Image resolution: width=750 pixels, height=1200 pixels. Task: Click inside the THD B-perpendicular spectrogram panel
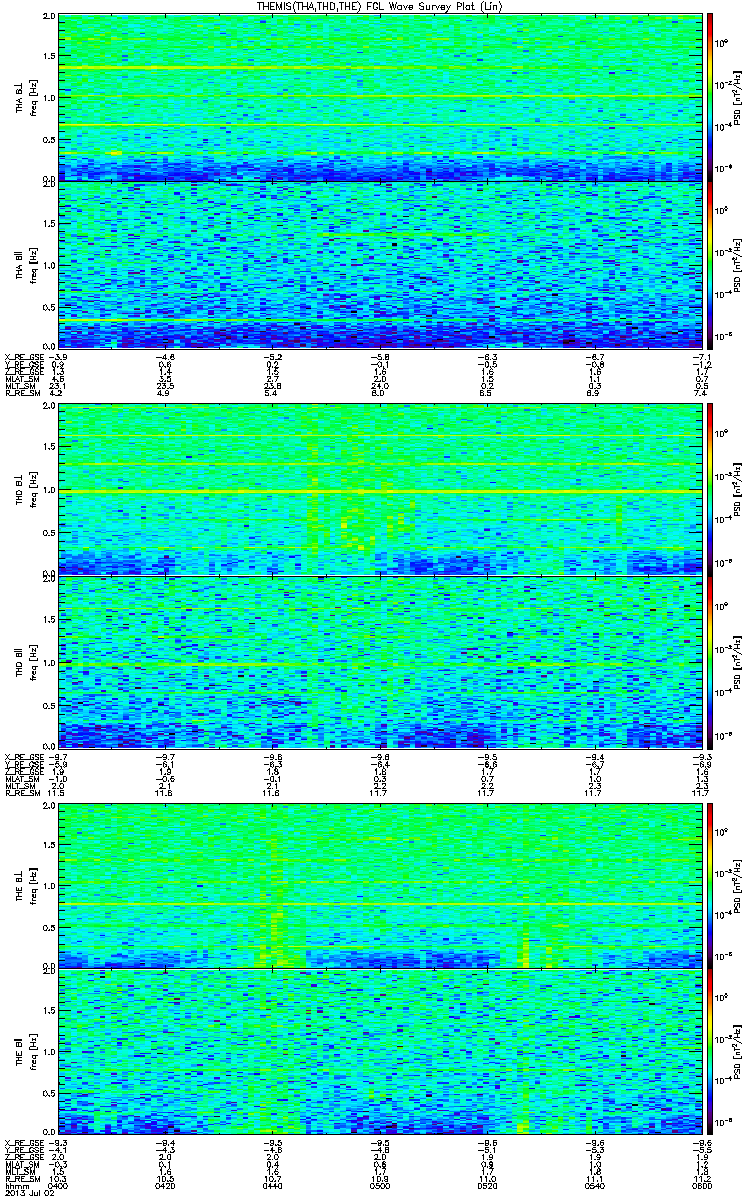tap(381, 490)
